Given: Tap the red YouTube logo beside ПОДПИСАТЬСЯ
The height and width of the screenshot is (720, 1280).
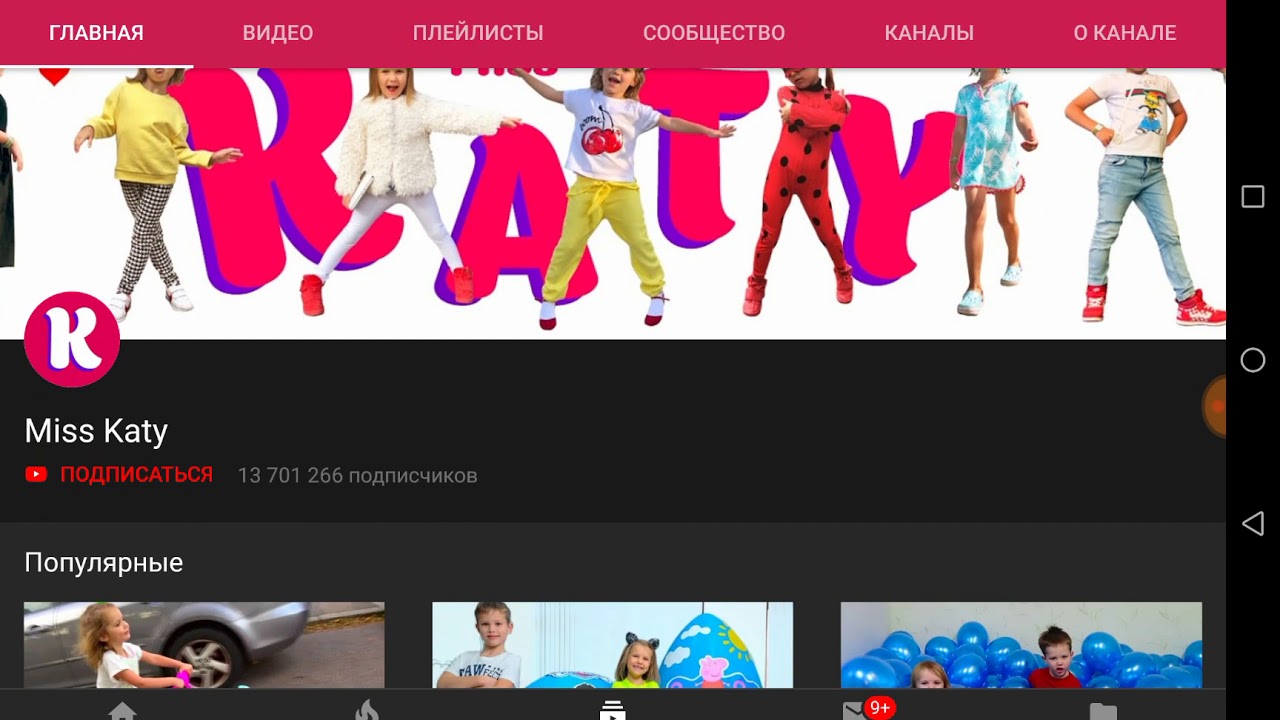Looking at the screenshot, I should (x=36, y=475).
